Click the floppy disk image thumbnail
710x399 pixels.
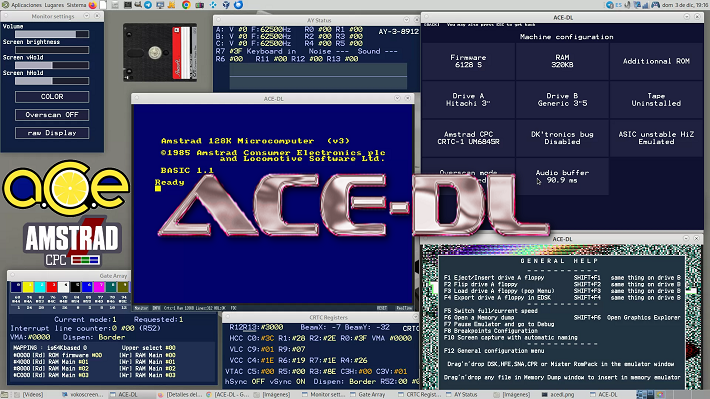pyautogui.click(x=160, y=53)
